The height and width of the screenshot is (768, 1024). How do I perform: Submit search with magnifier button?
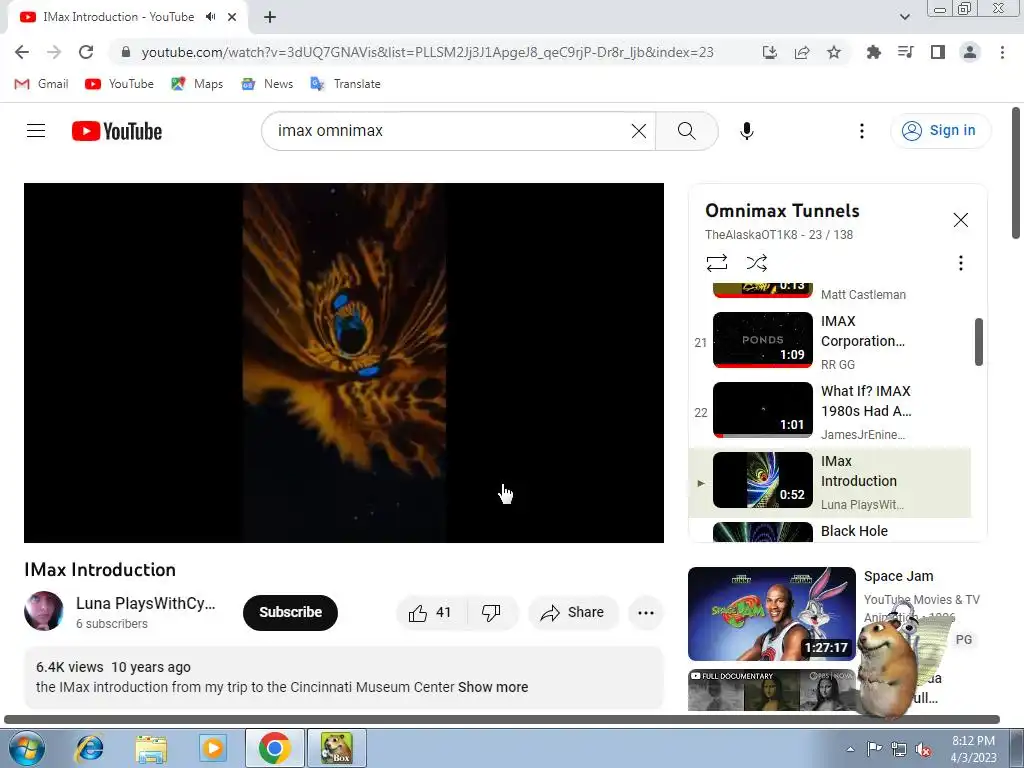pos(686,131)
